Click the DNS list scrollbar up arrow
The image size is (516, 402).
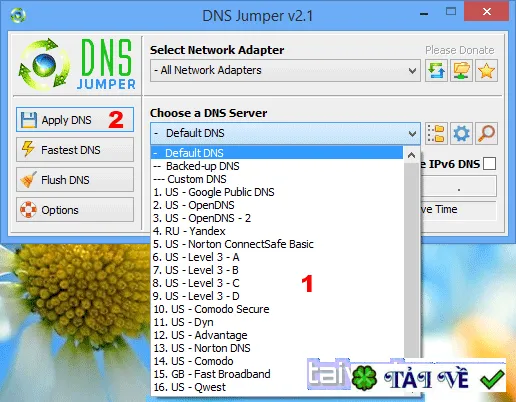(412, 155)
